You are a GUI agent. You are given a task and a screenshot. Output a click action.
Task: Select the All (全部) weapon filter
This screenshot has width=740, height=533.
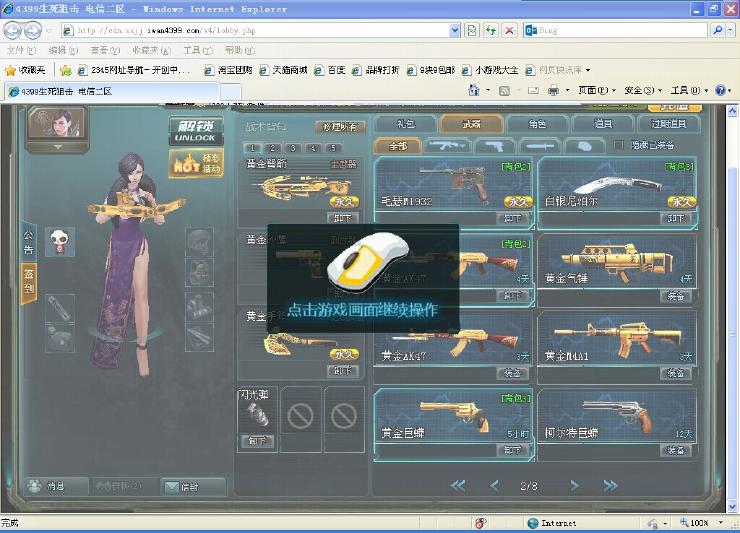click(398, 146)
